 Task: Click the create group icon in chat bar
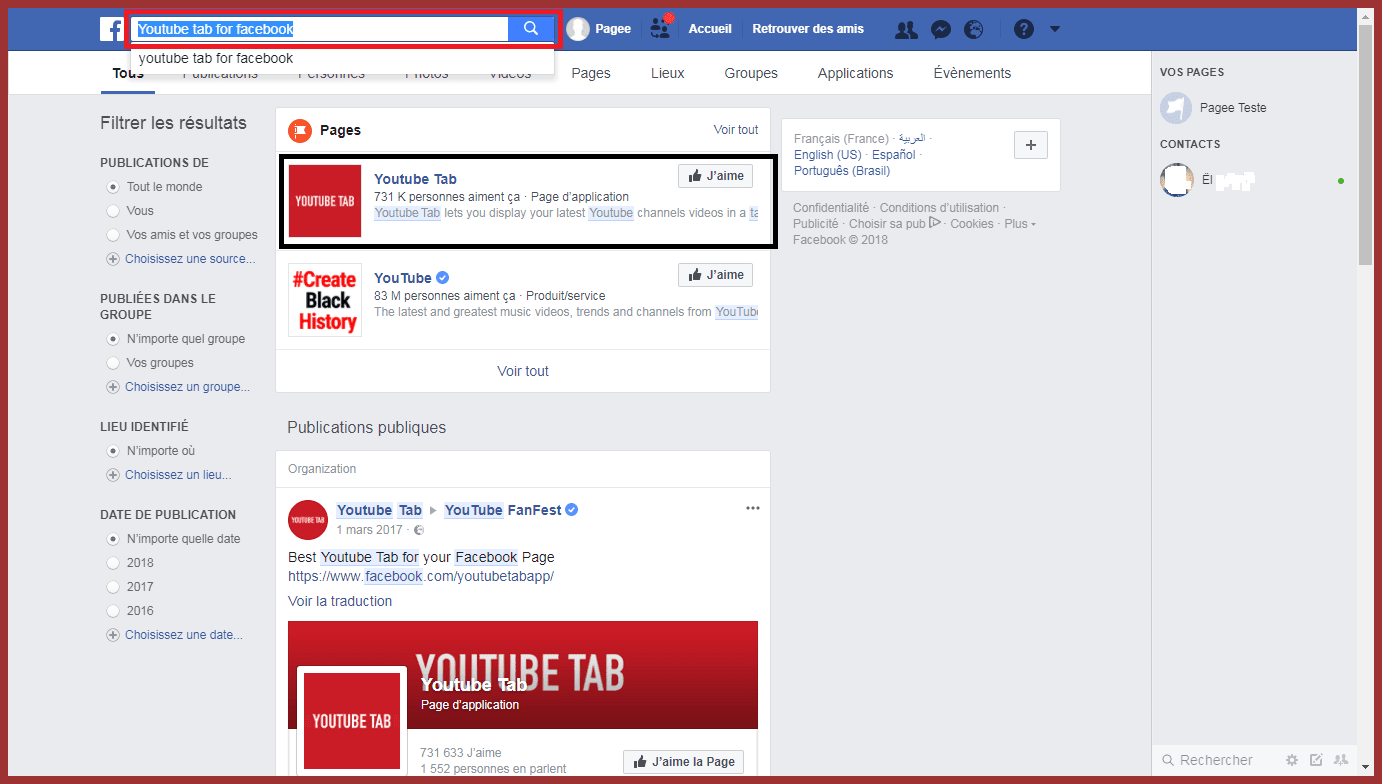pyautogui.click(x=1341, y=760)
